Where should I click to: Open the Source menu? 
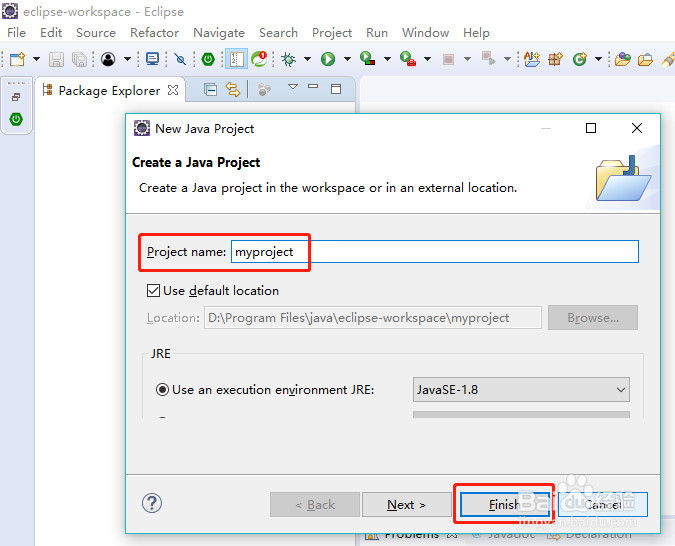pyautogui.click(x=96, y=33)
